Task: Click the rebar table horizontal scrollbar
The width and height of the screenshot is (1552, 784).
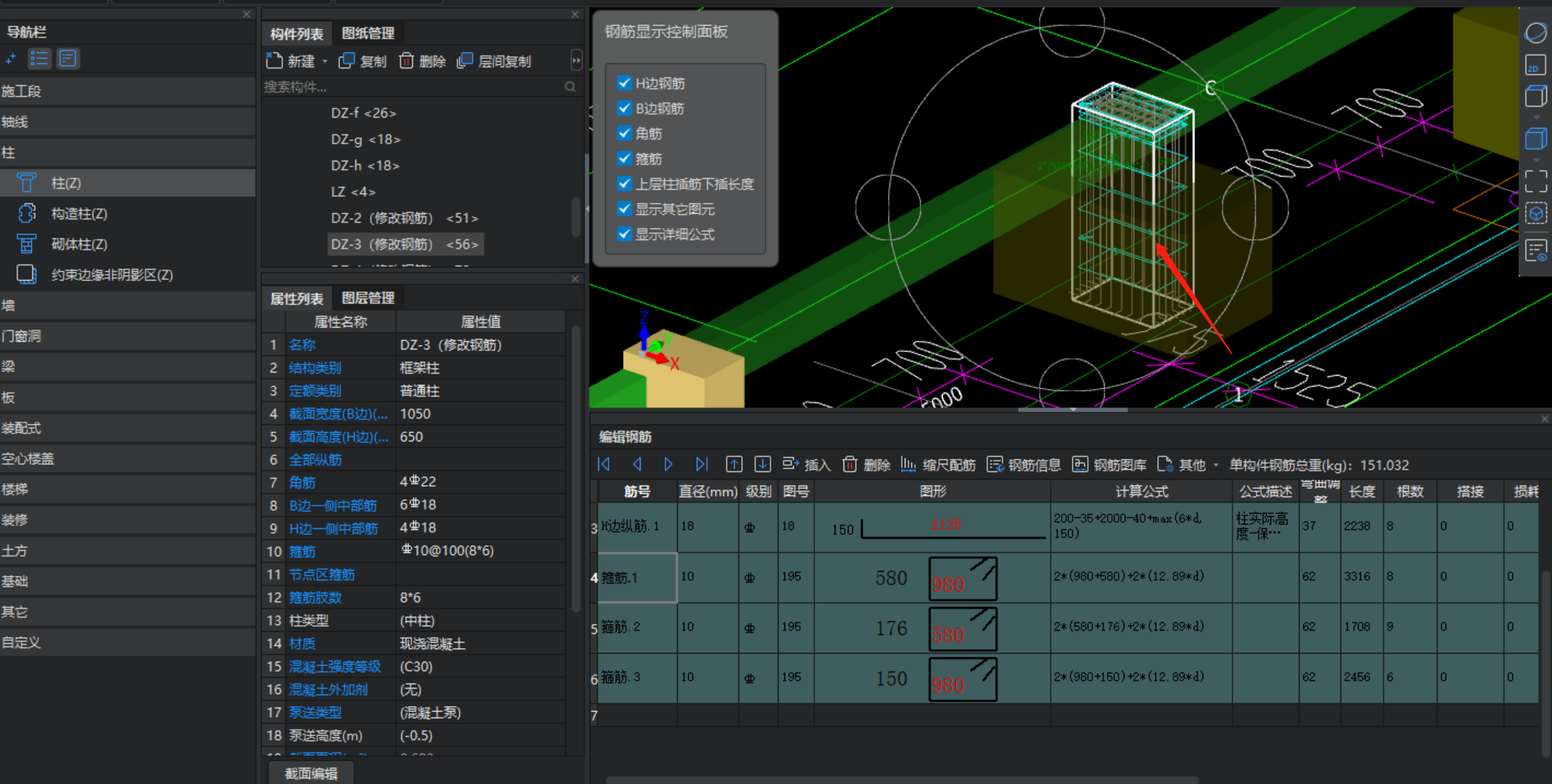Action: point(901,780)
